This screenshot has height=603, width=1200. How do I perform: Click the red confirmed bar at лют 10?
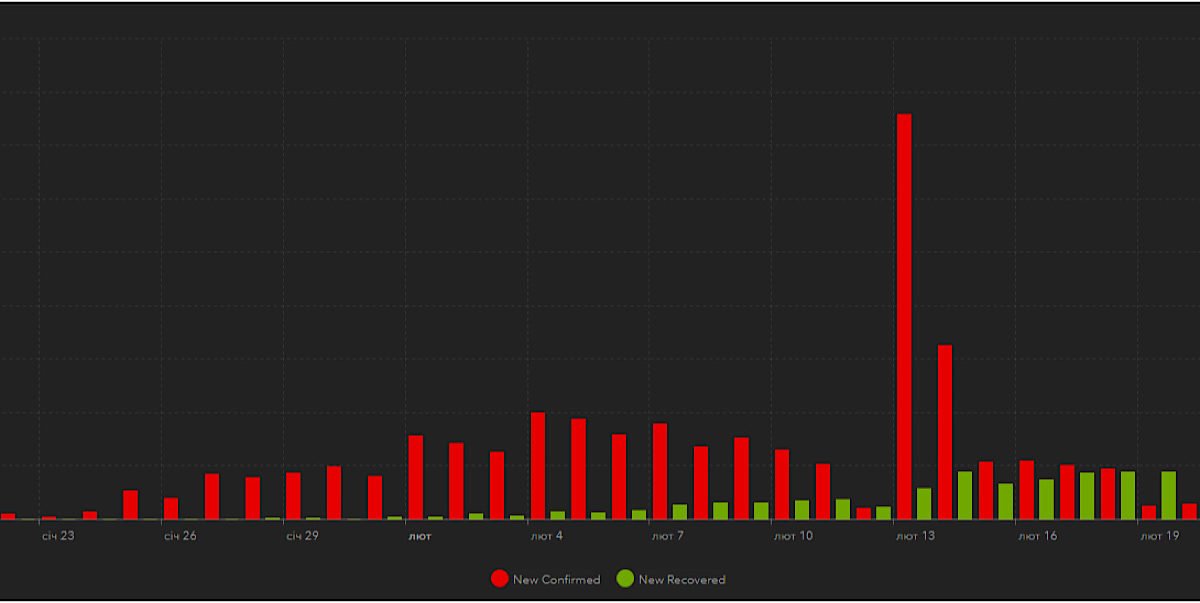coord(782,484)
